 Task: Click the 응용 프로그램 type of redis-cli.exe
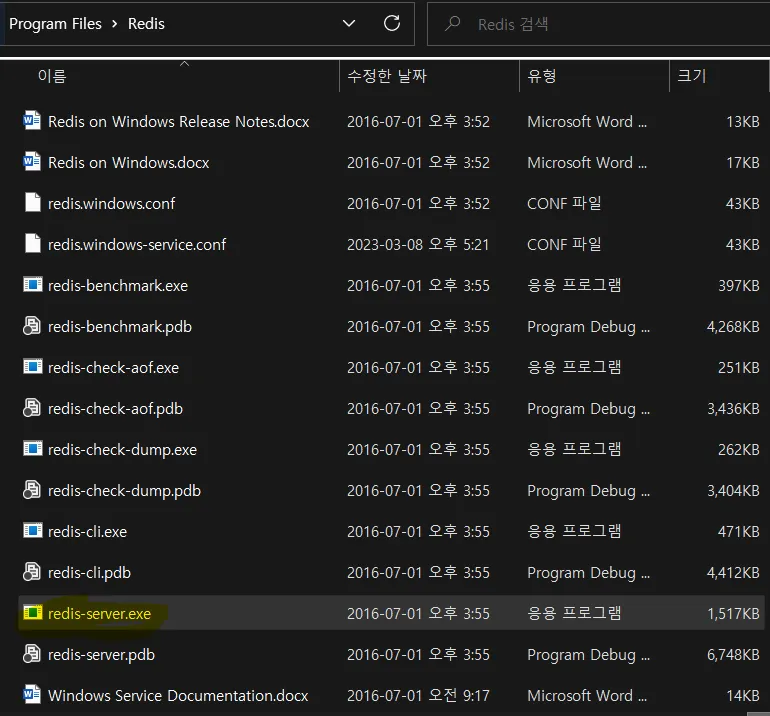click(x=574, y=531)
